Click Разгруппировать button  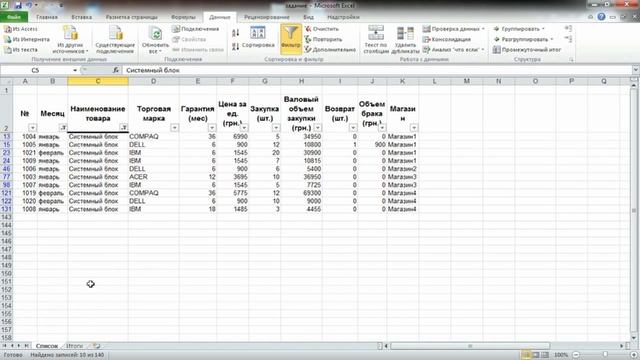coord(523,39)
